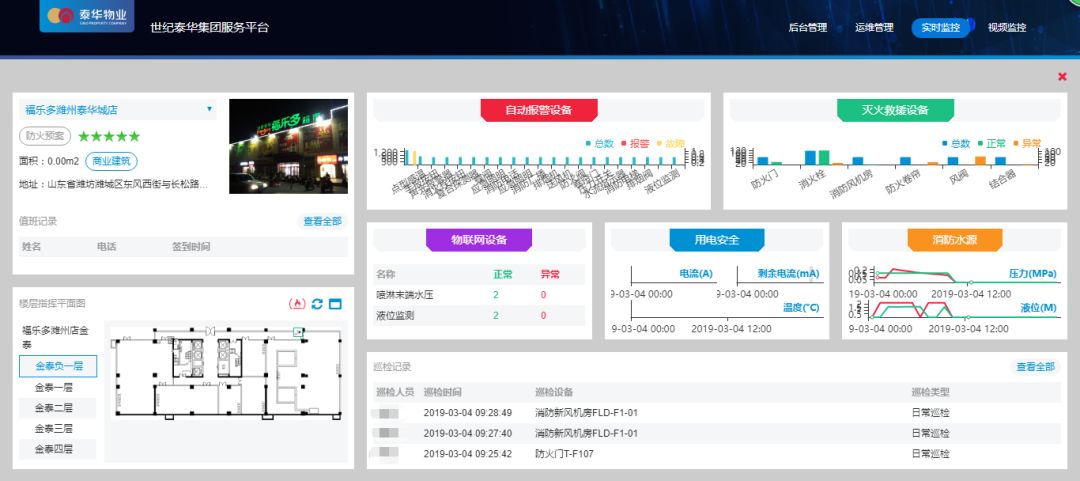Screen dimensions: 1080x481
Task: Click the 泰华物业 logo
Action: click(86, 16)
